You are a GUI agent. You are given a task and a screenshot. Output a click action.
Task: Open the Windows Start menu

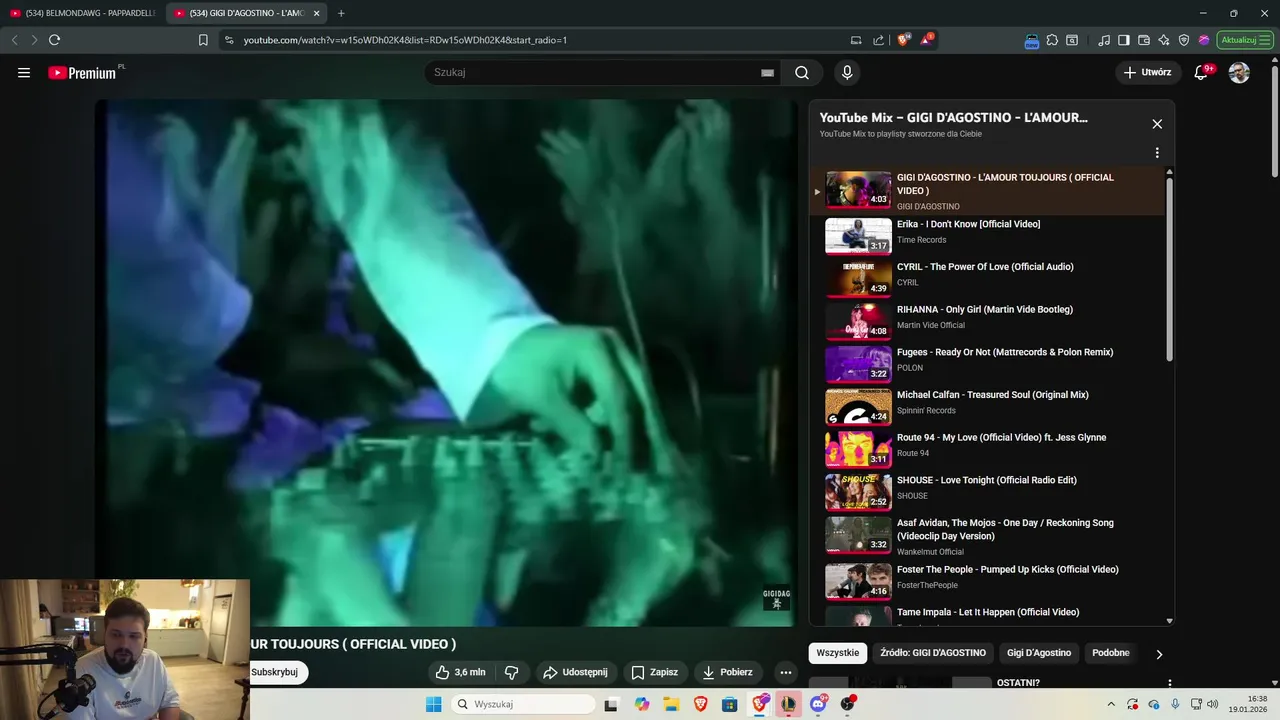(x=433, y=704)
